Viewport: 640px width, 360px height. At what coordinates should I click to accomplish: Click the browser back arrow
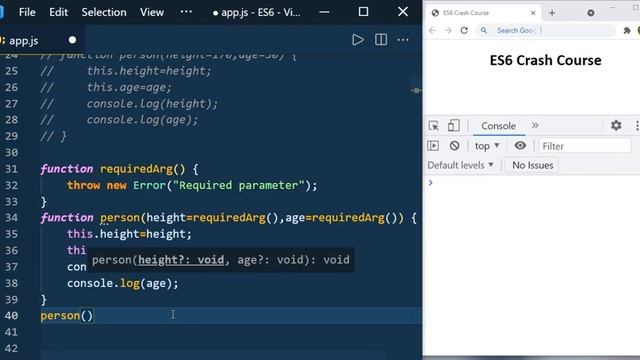(433, 31)
